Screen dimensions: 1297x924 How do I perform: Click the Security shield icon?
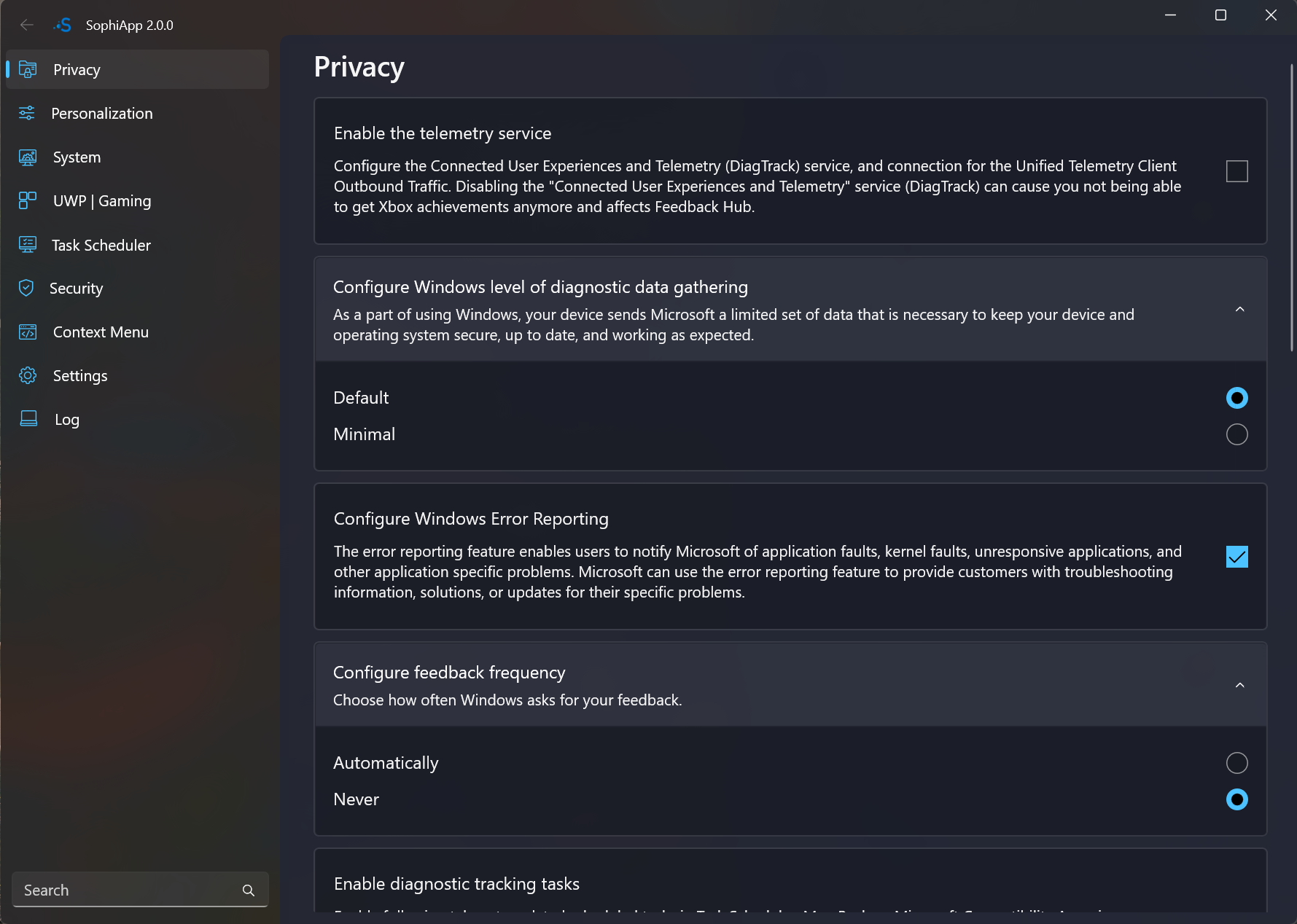(x=26, y=288)
